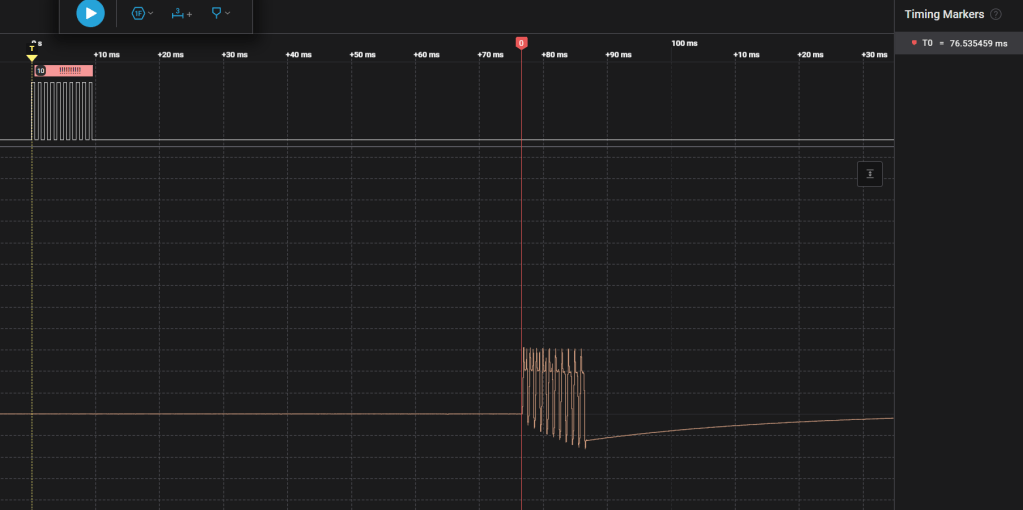Start capture with the blue play button
The width and height of the screenshot is (1023, 510).
click(x=91, y=13)
